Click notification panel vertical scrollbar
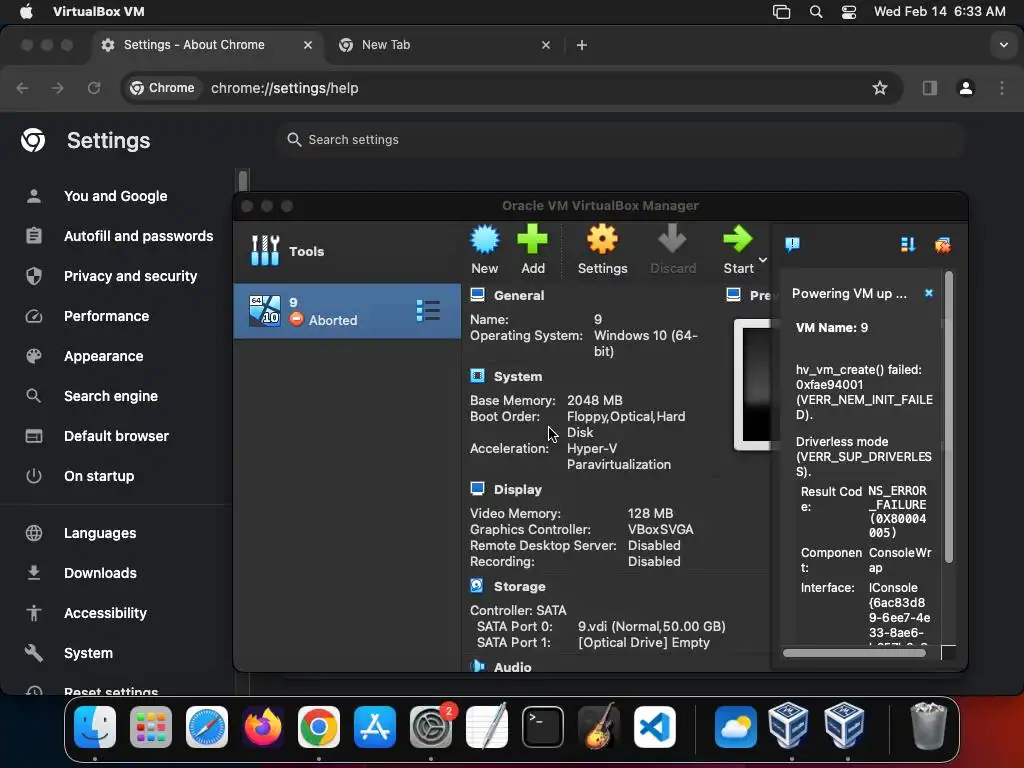1024x768 pixels. [949, 418]
